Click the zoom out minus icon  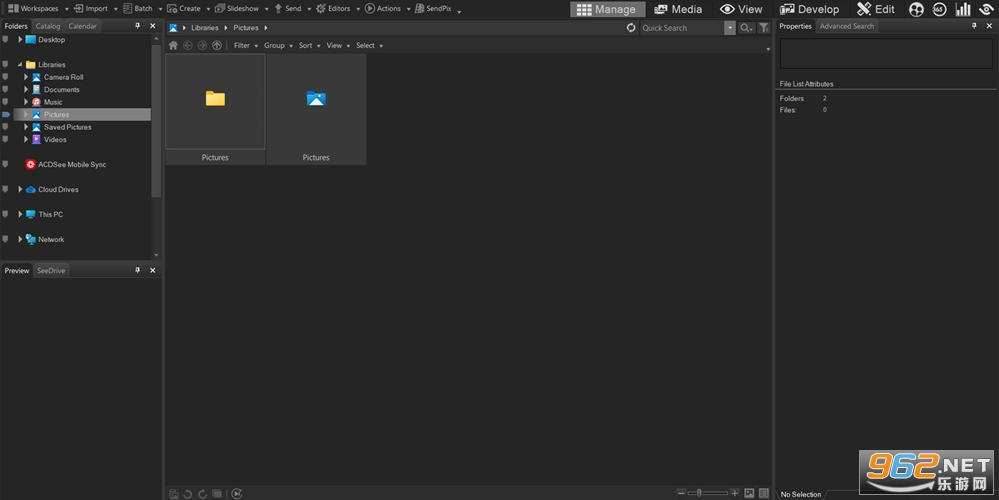[681, 493]
